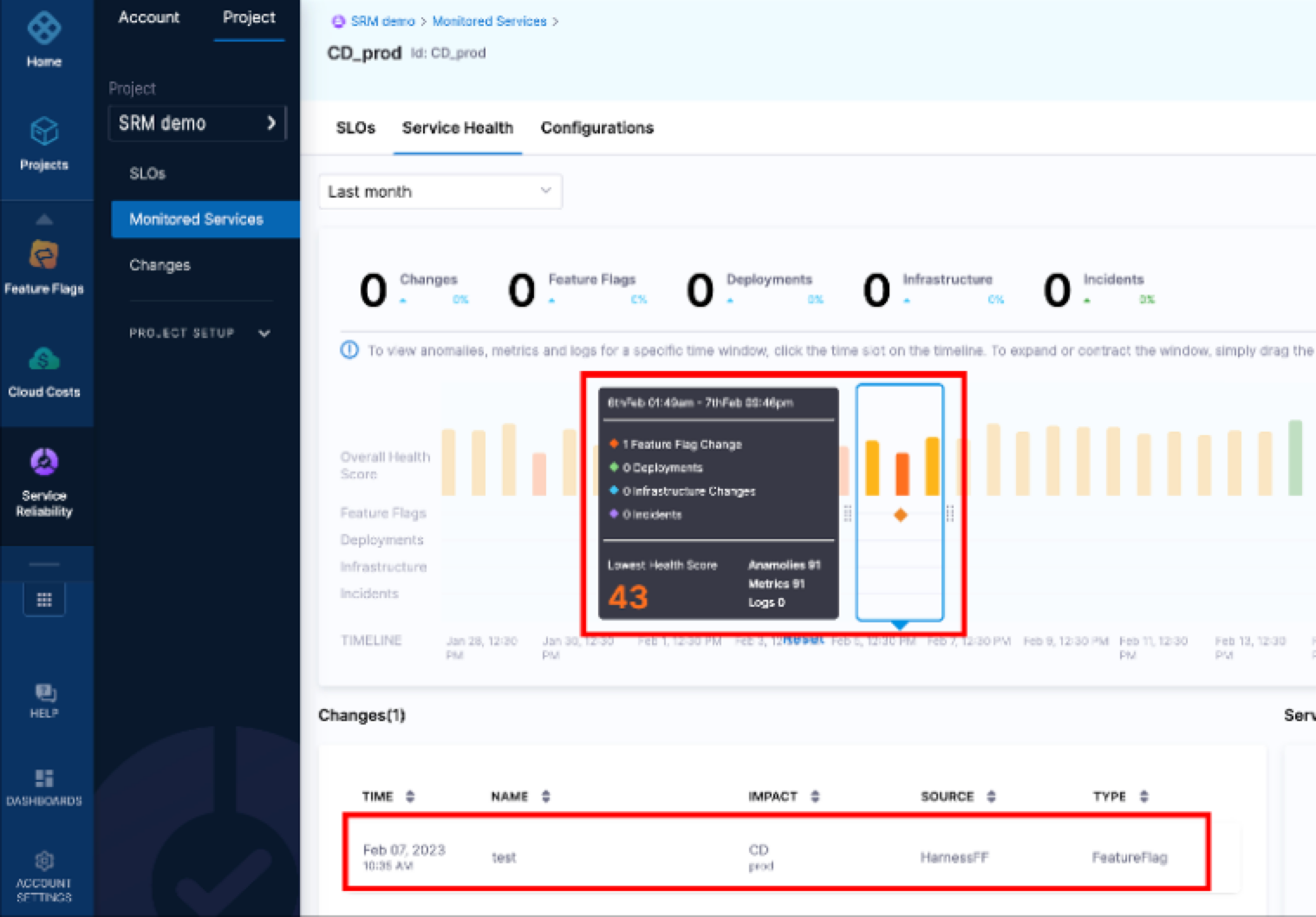Screen dimensions: 1316x917
Task: Click the info icon beside timeline hint
Action: (x=349, y=350)
